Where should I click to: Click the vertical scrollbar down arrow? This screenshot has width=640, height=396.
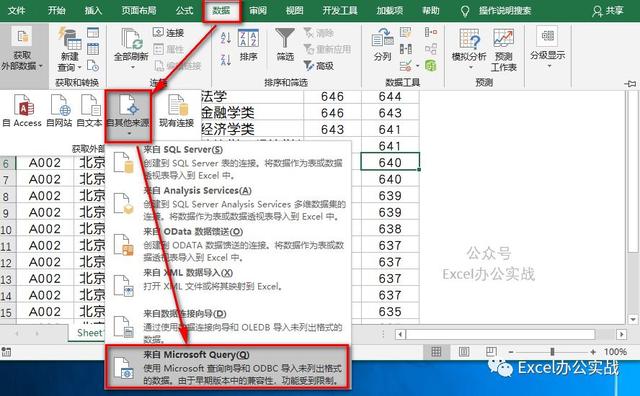pos(633,319)
